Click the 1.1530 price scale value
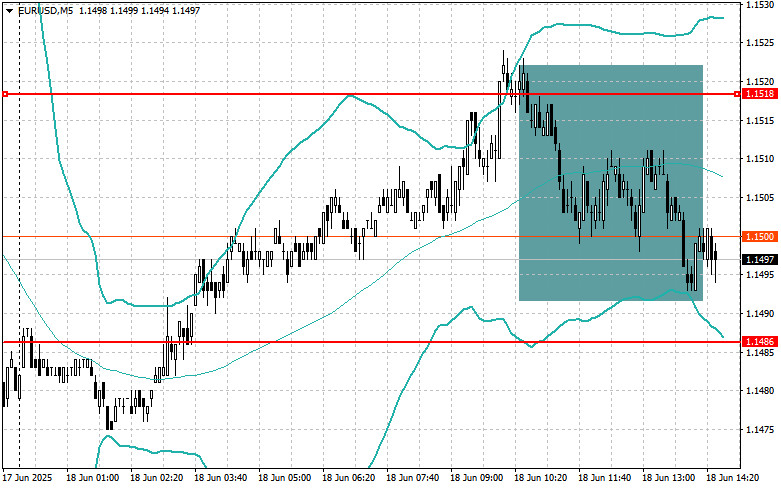 click(x=760, y=4)
